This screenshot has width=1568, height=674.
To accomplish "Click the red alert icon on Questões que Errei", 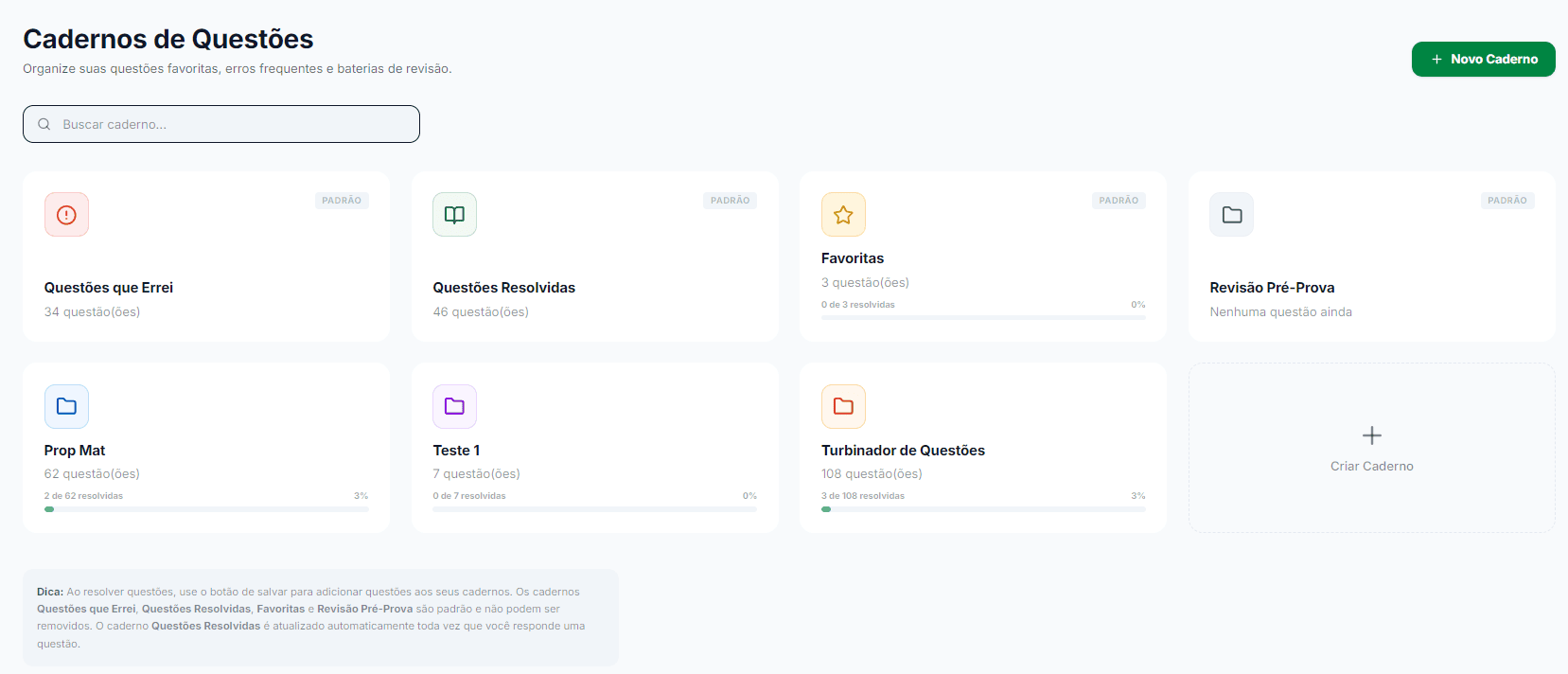I will (x=66, y=215).
